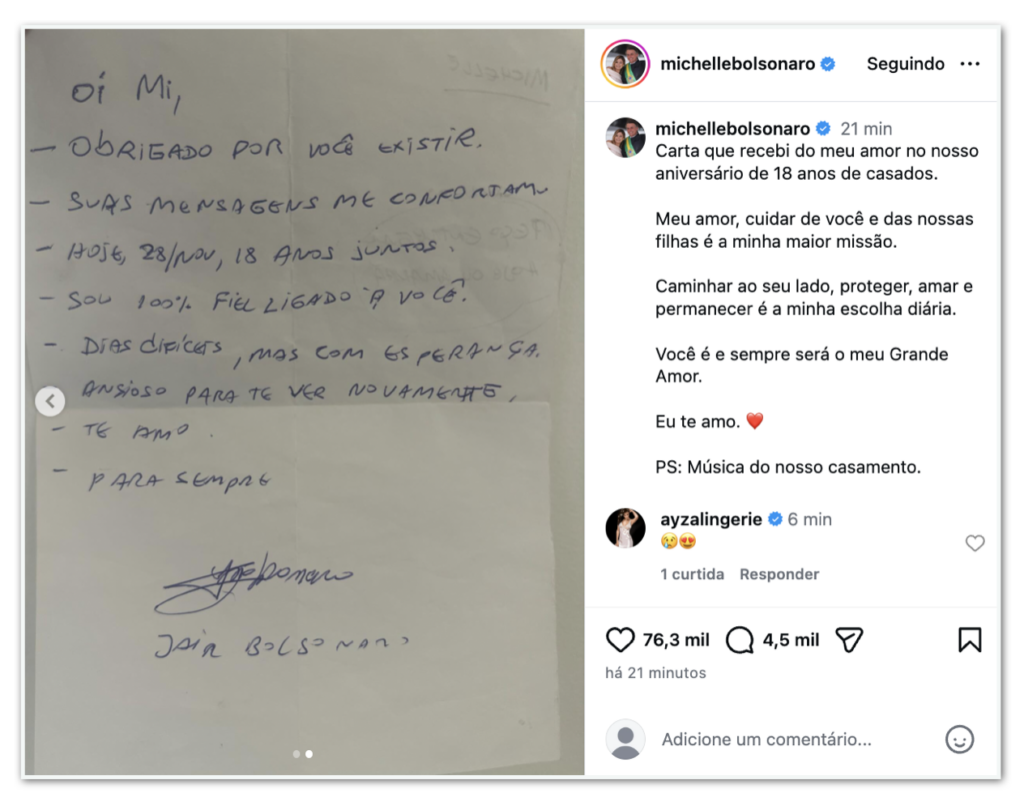Click michellebolsonaro username in header
Screen dimensions: 1024x810
coord(737,63)
